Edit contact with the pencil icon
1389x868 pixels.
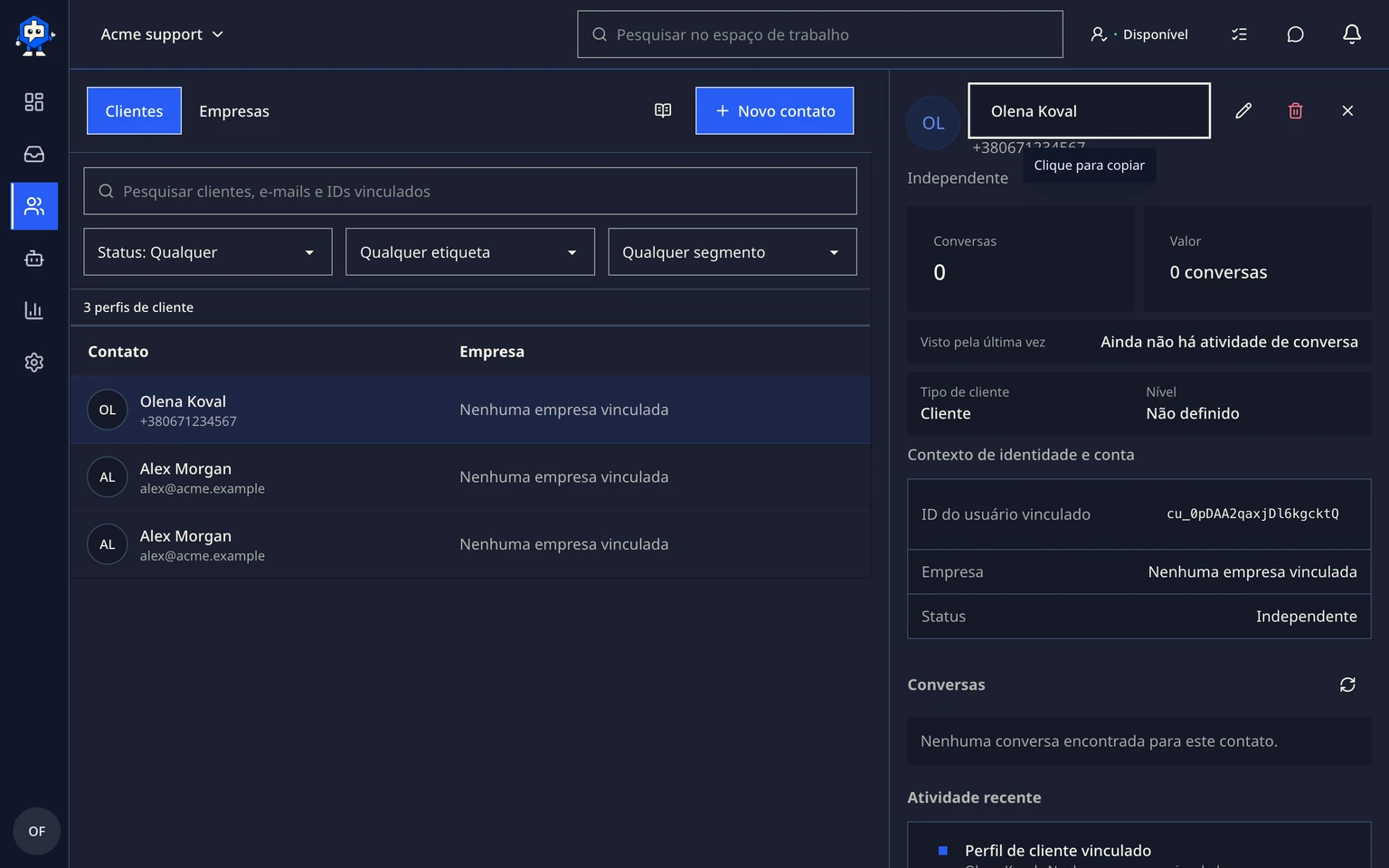1243,110
